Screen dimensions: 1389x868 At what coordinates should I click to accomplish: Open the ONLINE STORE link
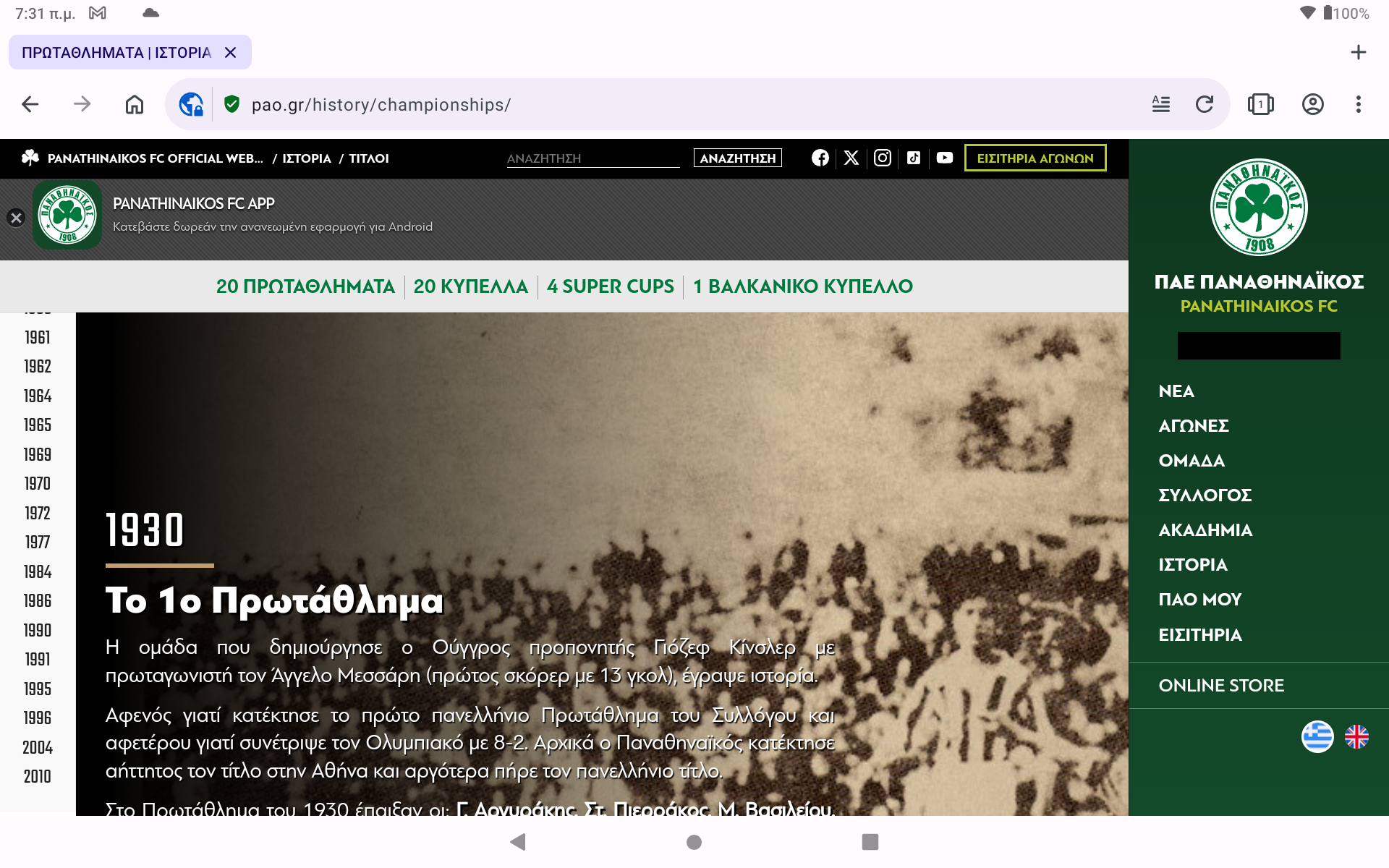pos(1220,685)
